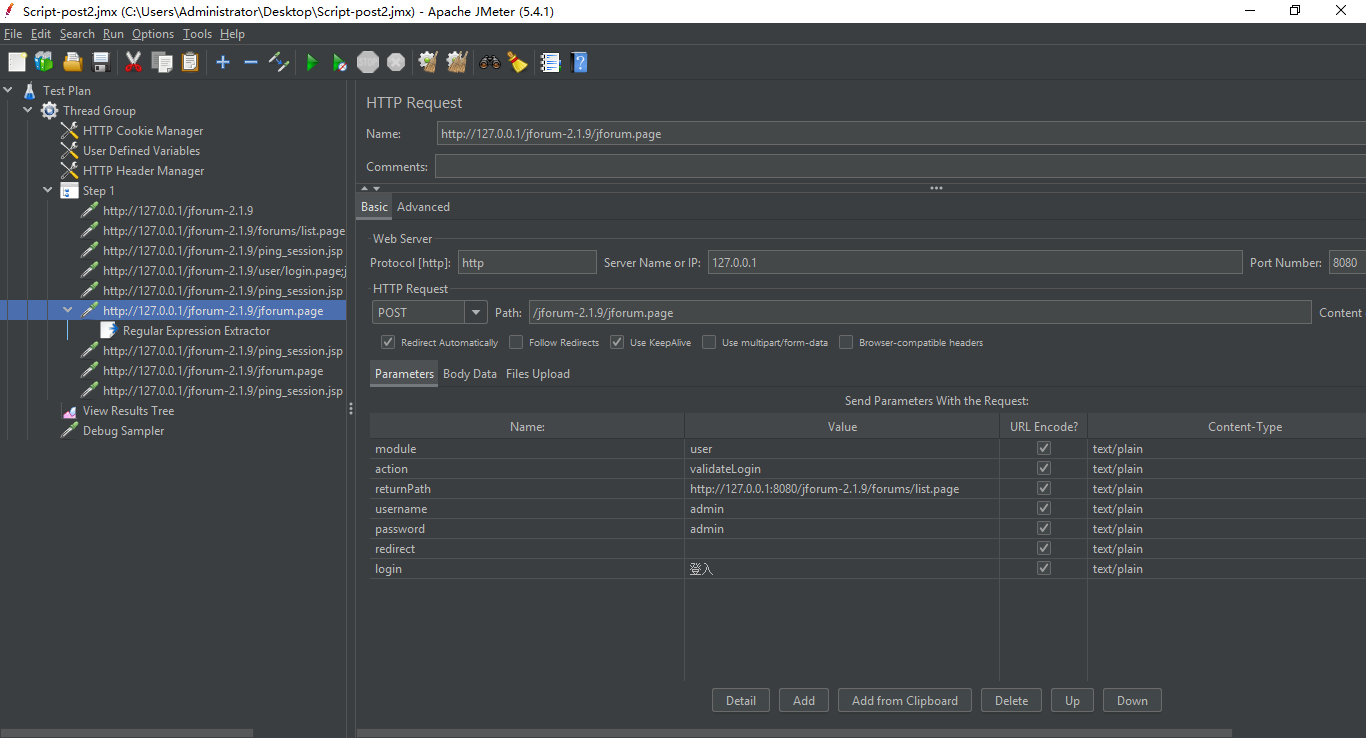1366x738 pixels.
Task: Collapse all nodes with the minus icon
Action: pyautogui.click(x=251, y=62)
